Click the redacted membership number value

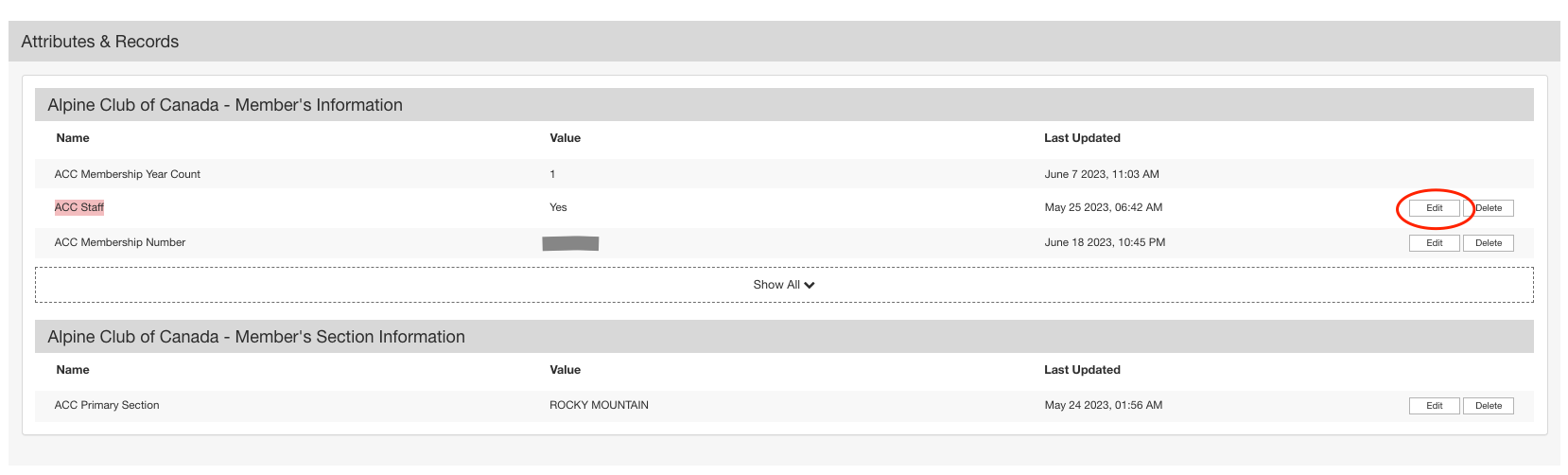pyautogui.click(x=570, y=243)
